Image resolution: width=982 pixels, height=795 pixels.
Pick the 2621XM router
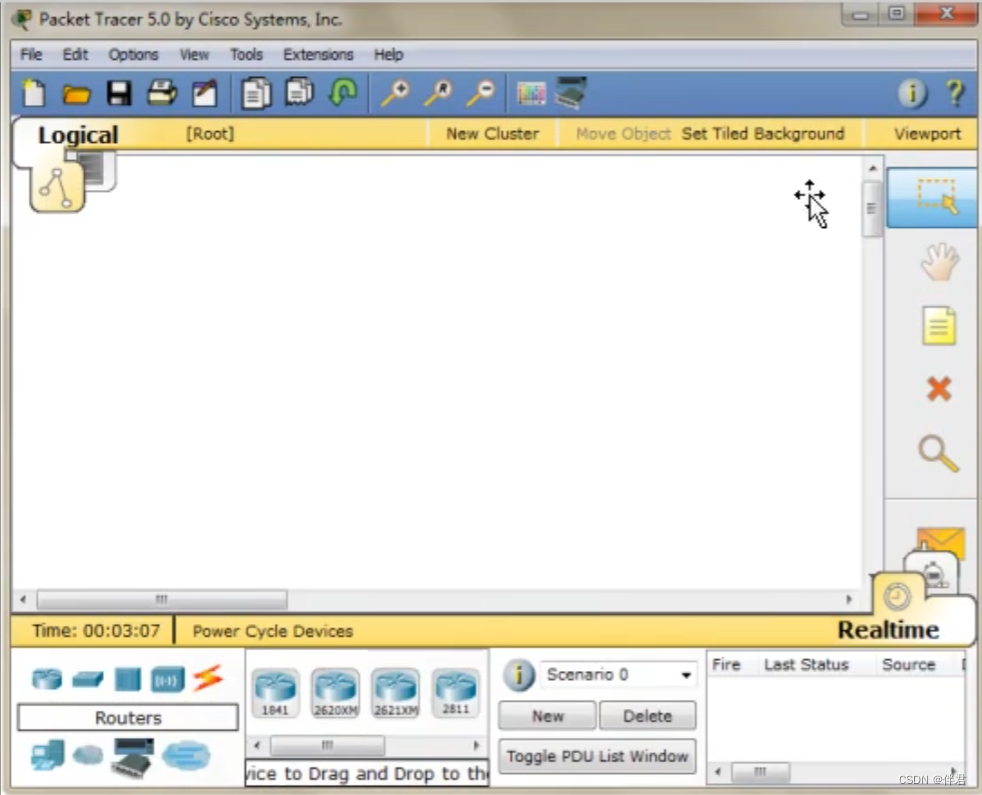click(395, 692)
